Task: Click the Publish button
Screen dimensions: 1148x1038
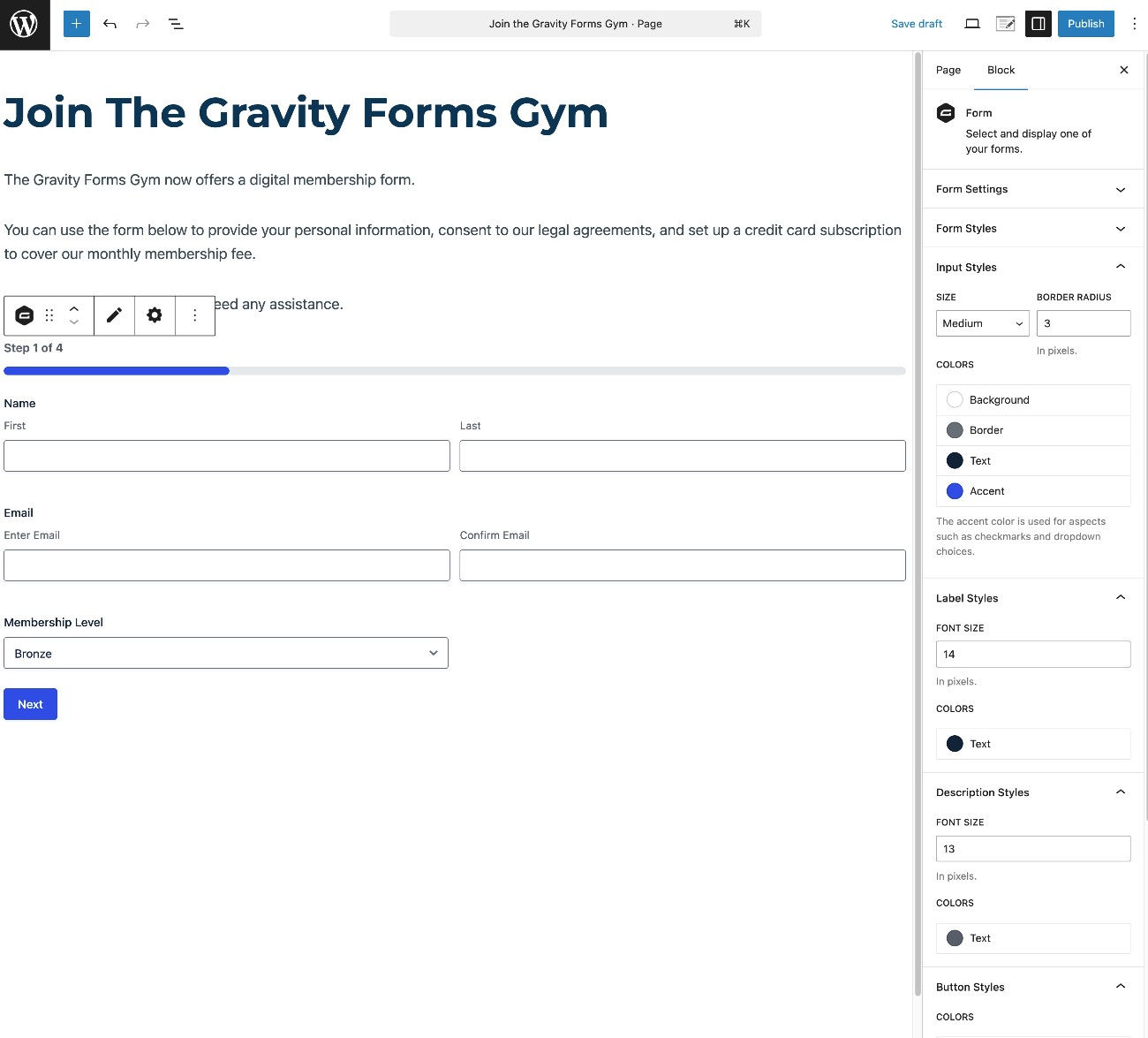Action: tap(1085, 24)
